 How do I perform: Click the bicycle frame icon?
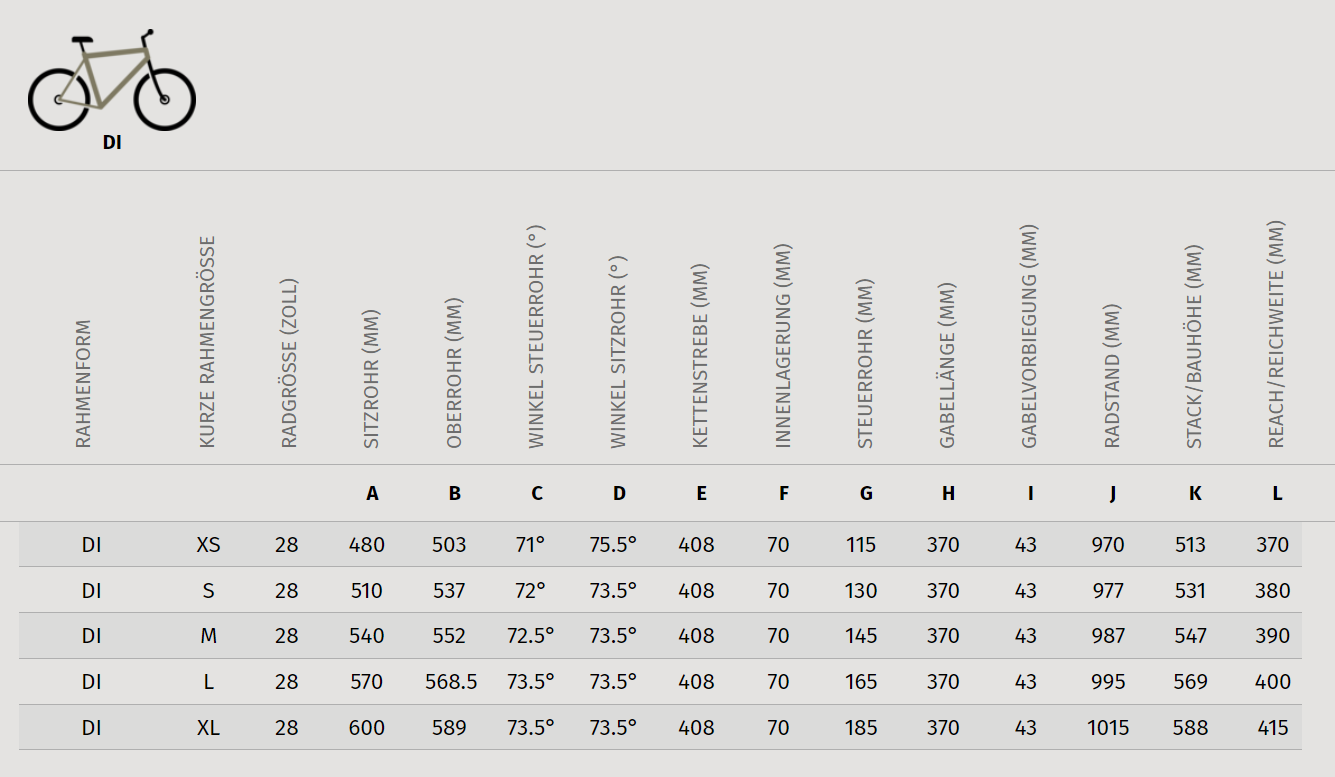tap(112, 80)
